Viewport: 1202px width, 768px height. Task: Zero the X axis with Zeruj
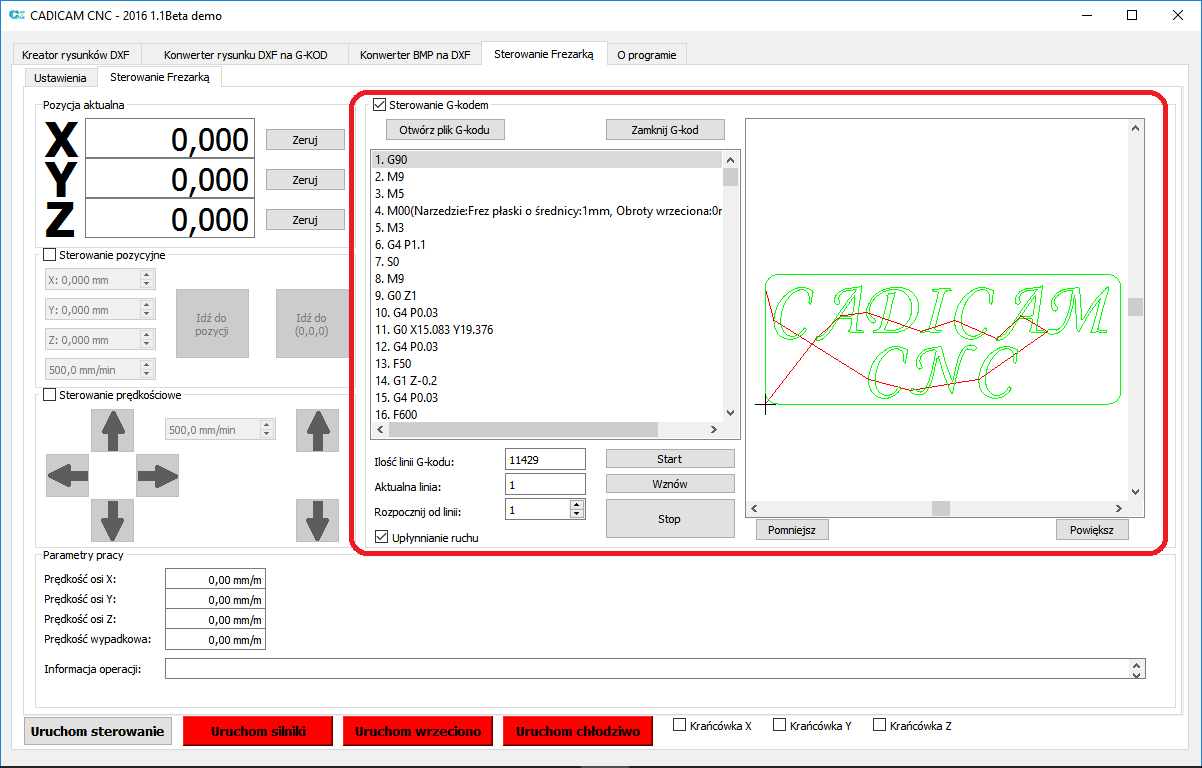tap(305, 140)
